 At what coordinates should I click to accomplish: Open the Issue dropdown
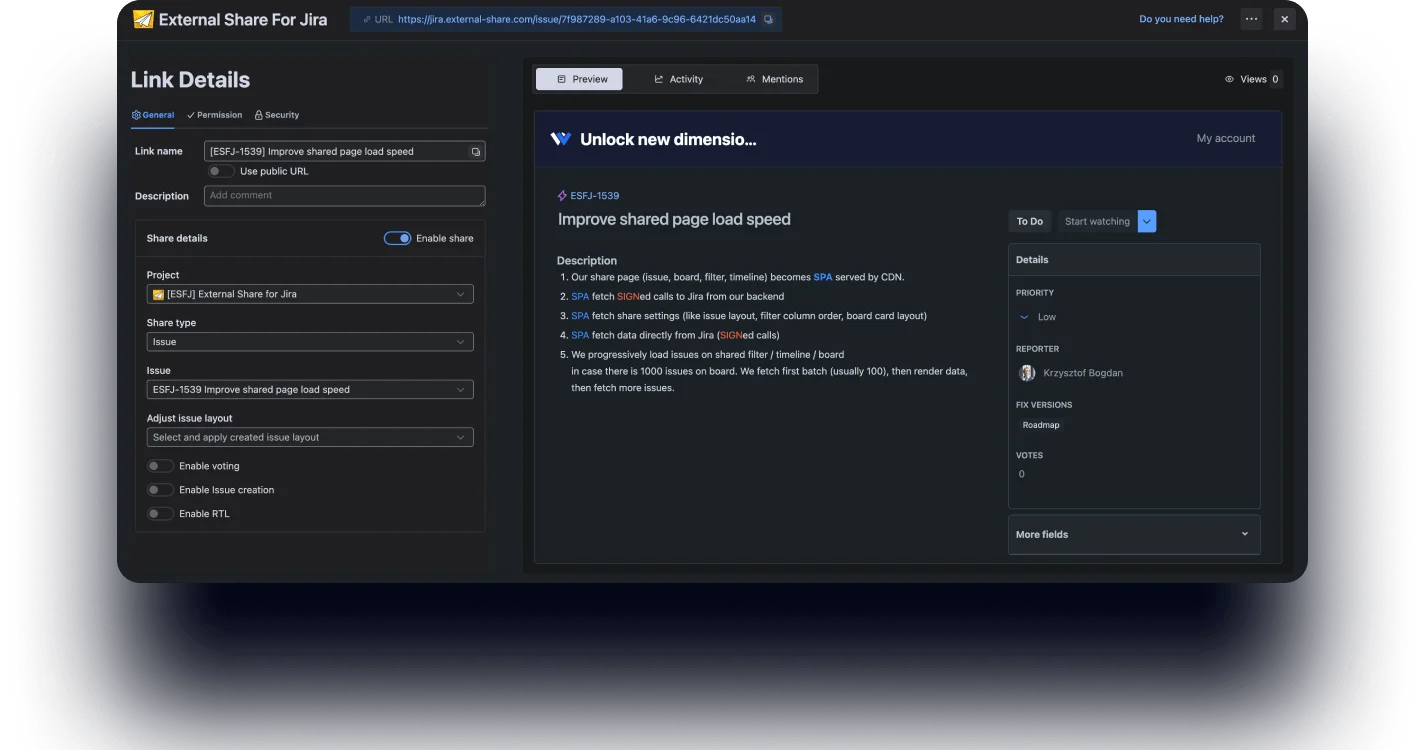point(310,390)
